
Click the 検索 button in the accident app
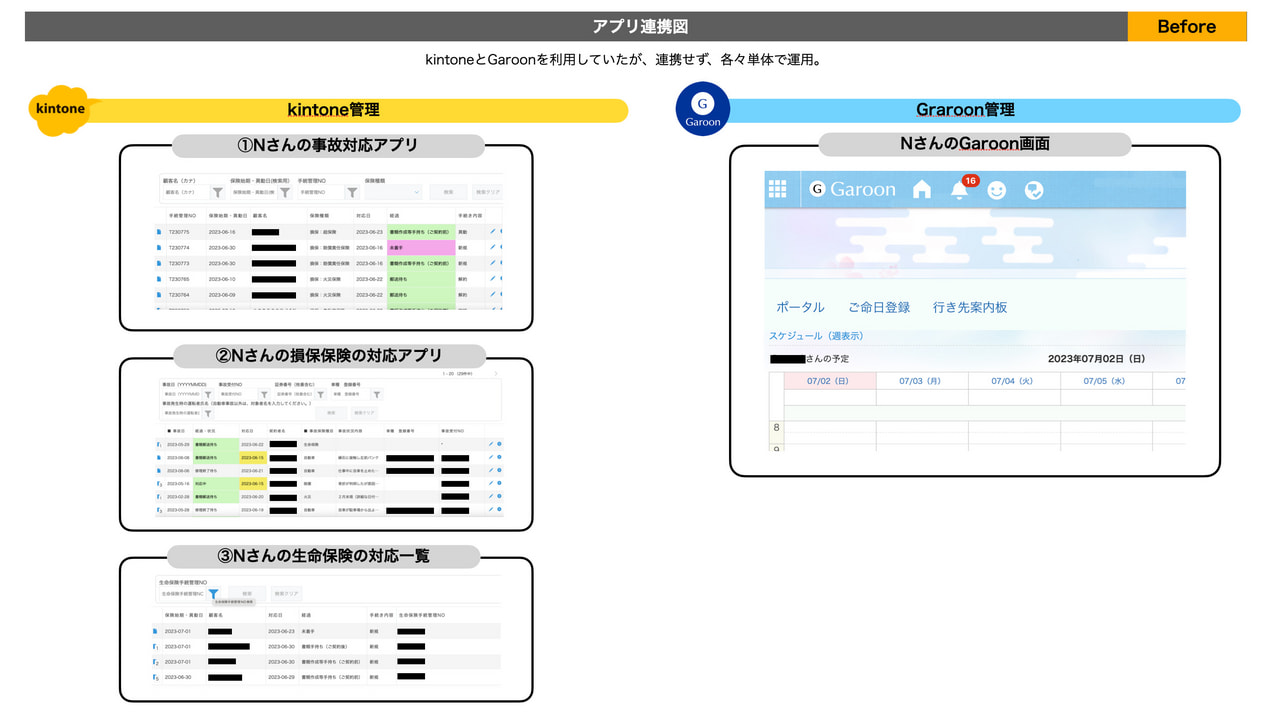click(448, 192)
